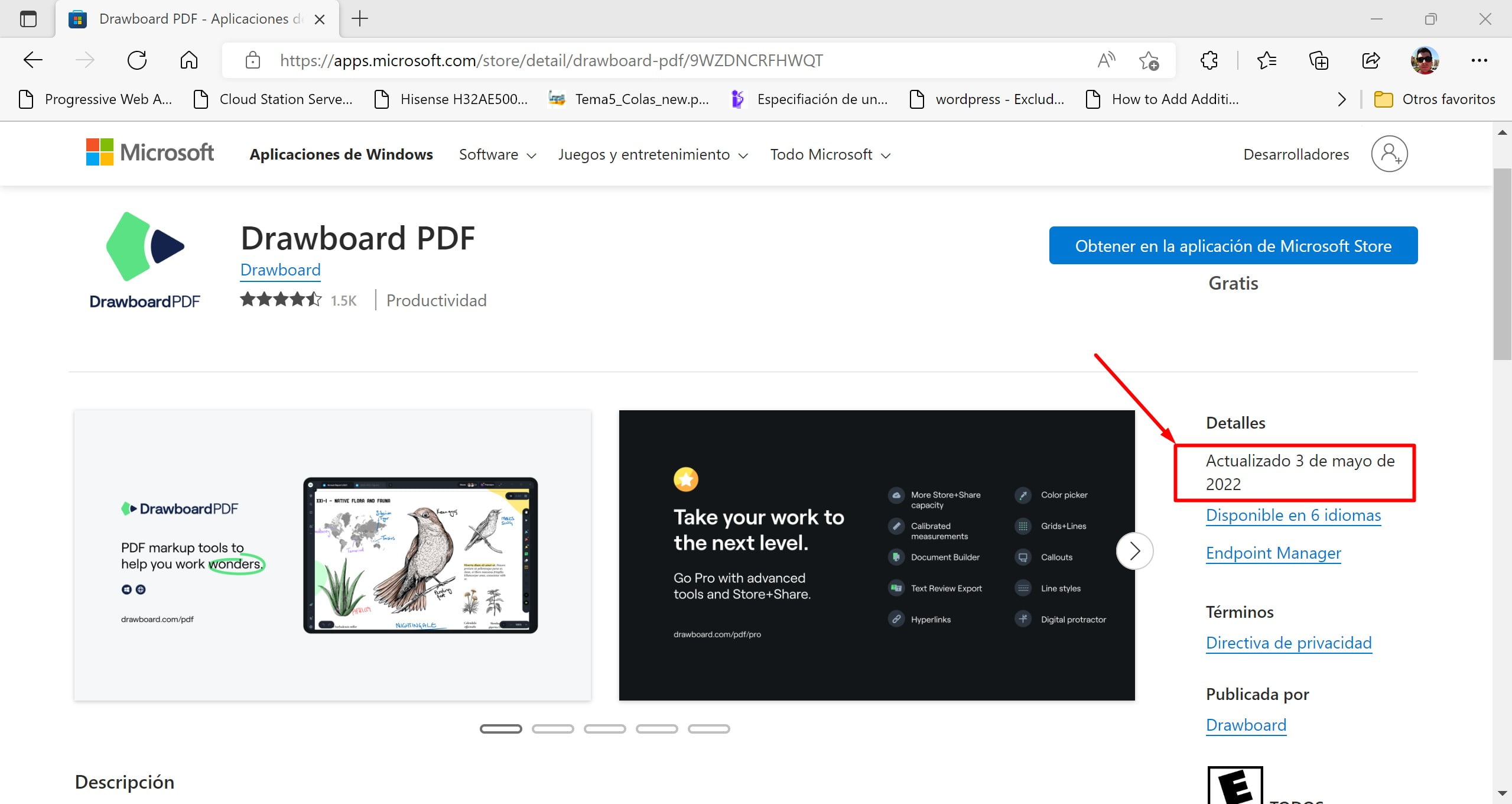Click Obtener en la aplicación de Microsoft Store

tap(1233, 245)
